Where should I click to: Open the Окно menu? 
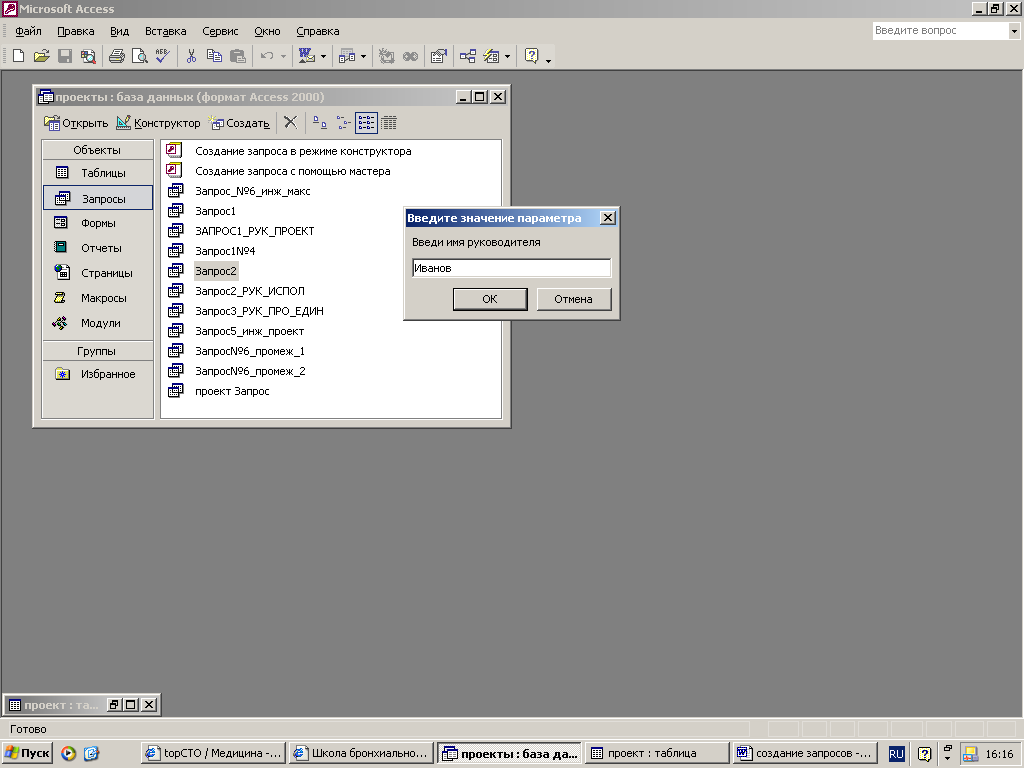[267, 31]
